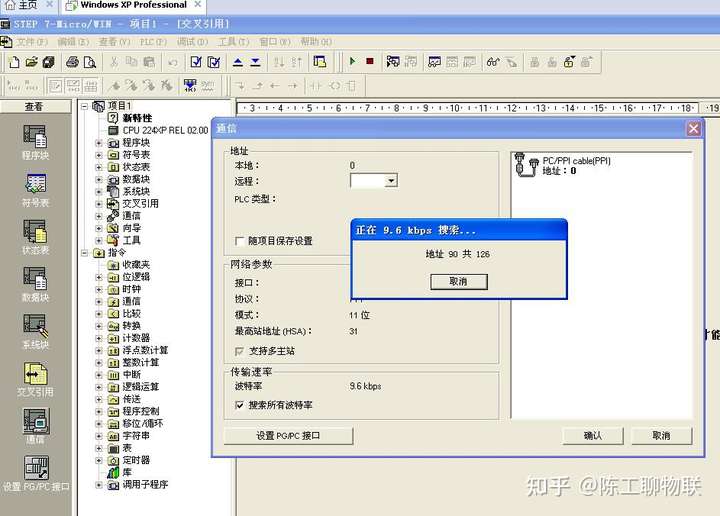Expand the 位逻辑 instruction folder
The height and width of the screenshot is (516, 720).
[99, 277]
